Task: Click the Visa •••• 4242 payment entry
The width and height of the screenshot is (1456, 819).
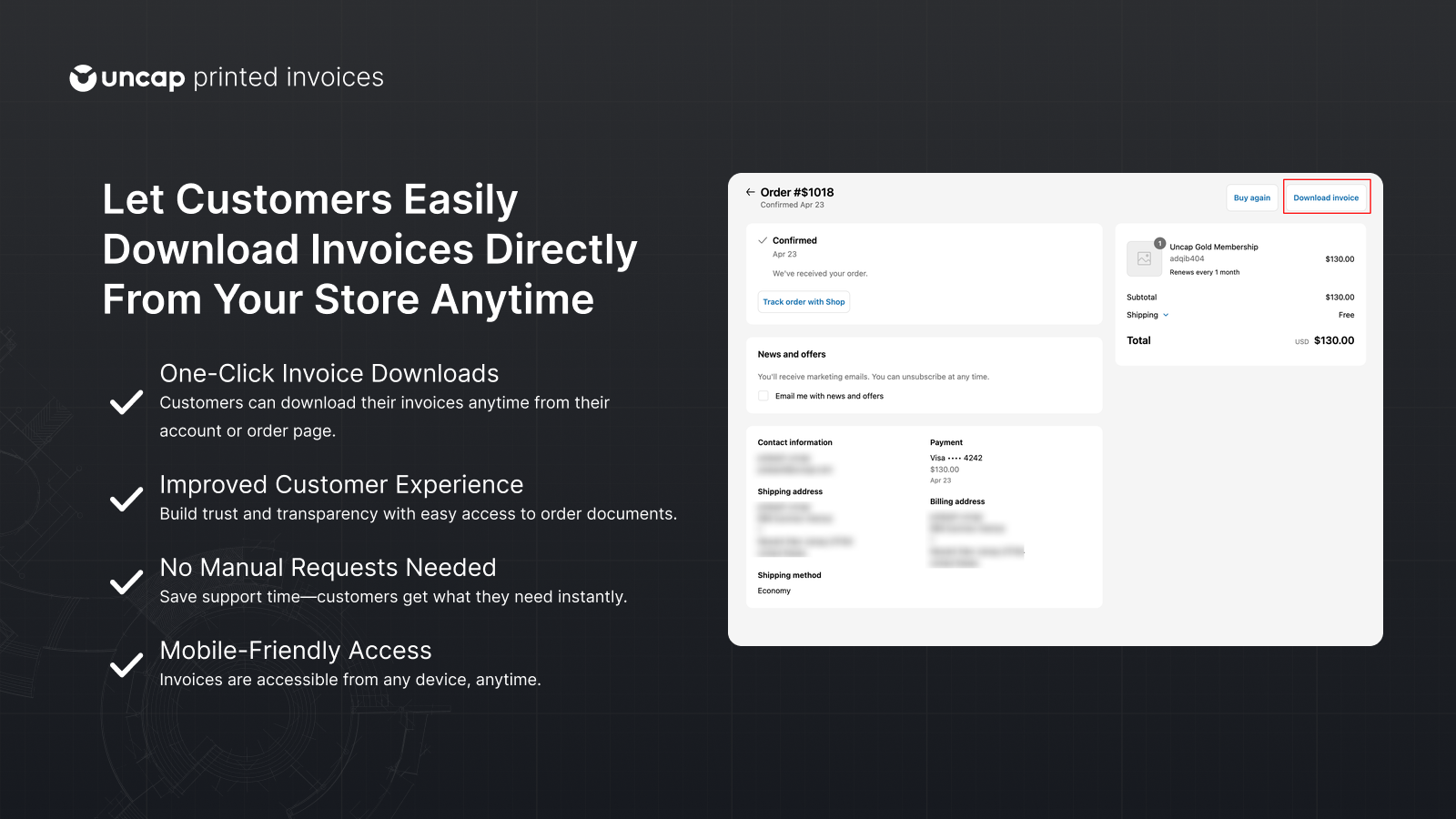Action: click(955, 458)
